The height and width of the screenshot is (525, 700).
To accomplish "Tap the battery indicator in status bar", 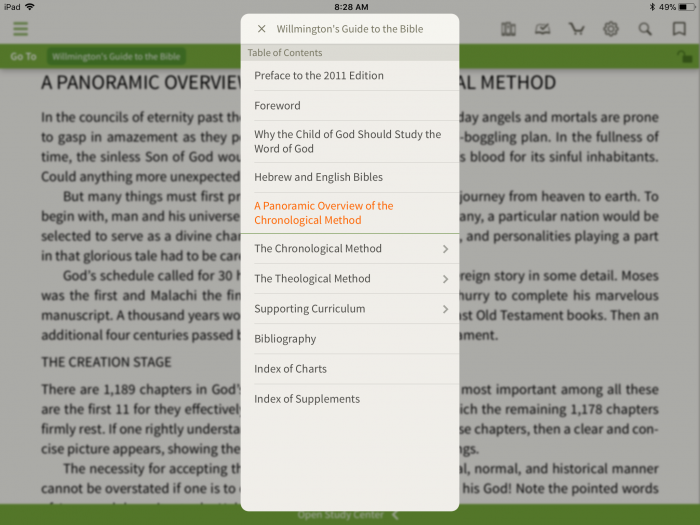I will [687, 7].
